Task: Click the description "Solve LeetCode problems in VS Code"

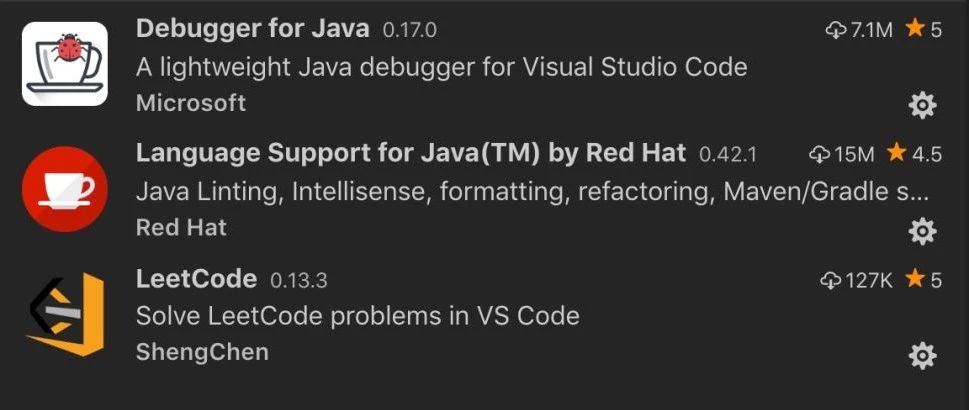Action: pyautogui.click(x=358, y=316)
